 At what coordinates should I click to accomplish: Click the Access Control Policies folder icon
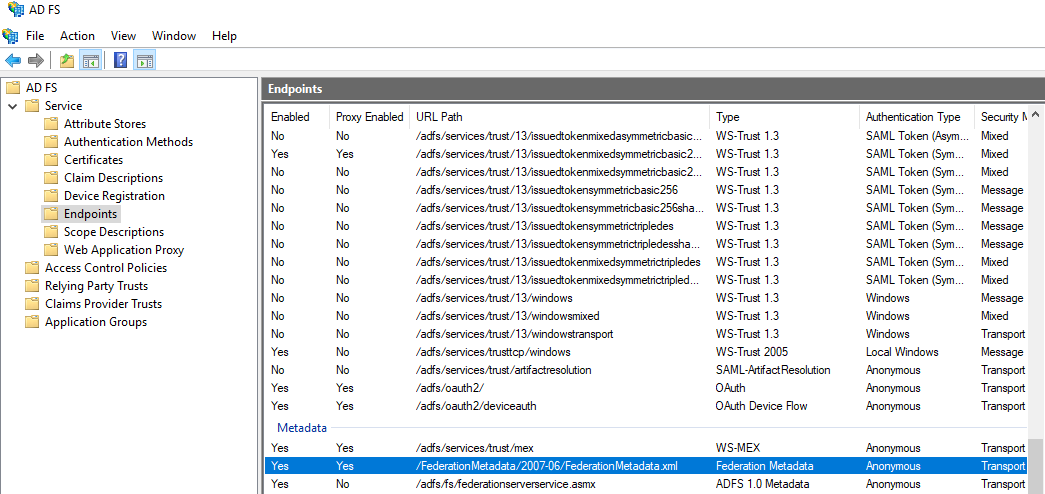[32, 267]
